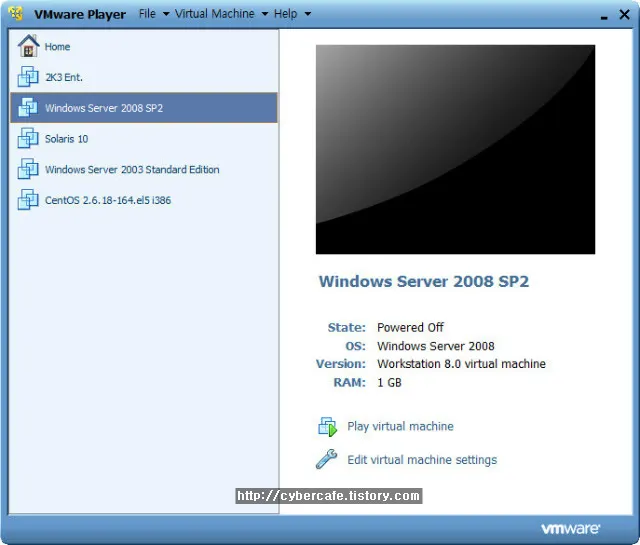
Task: Open the Help menu
Action: click(285, 13)
